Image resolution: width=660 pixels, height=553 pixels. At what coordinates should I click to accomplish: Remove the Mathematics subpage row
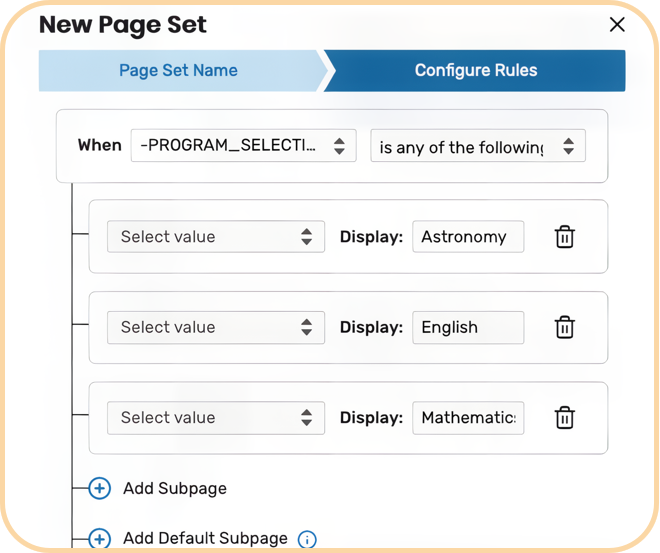click(x=564, y=418)
